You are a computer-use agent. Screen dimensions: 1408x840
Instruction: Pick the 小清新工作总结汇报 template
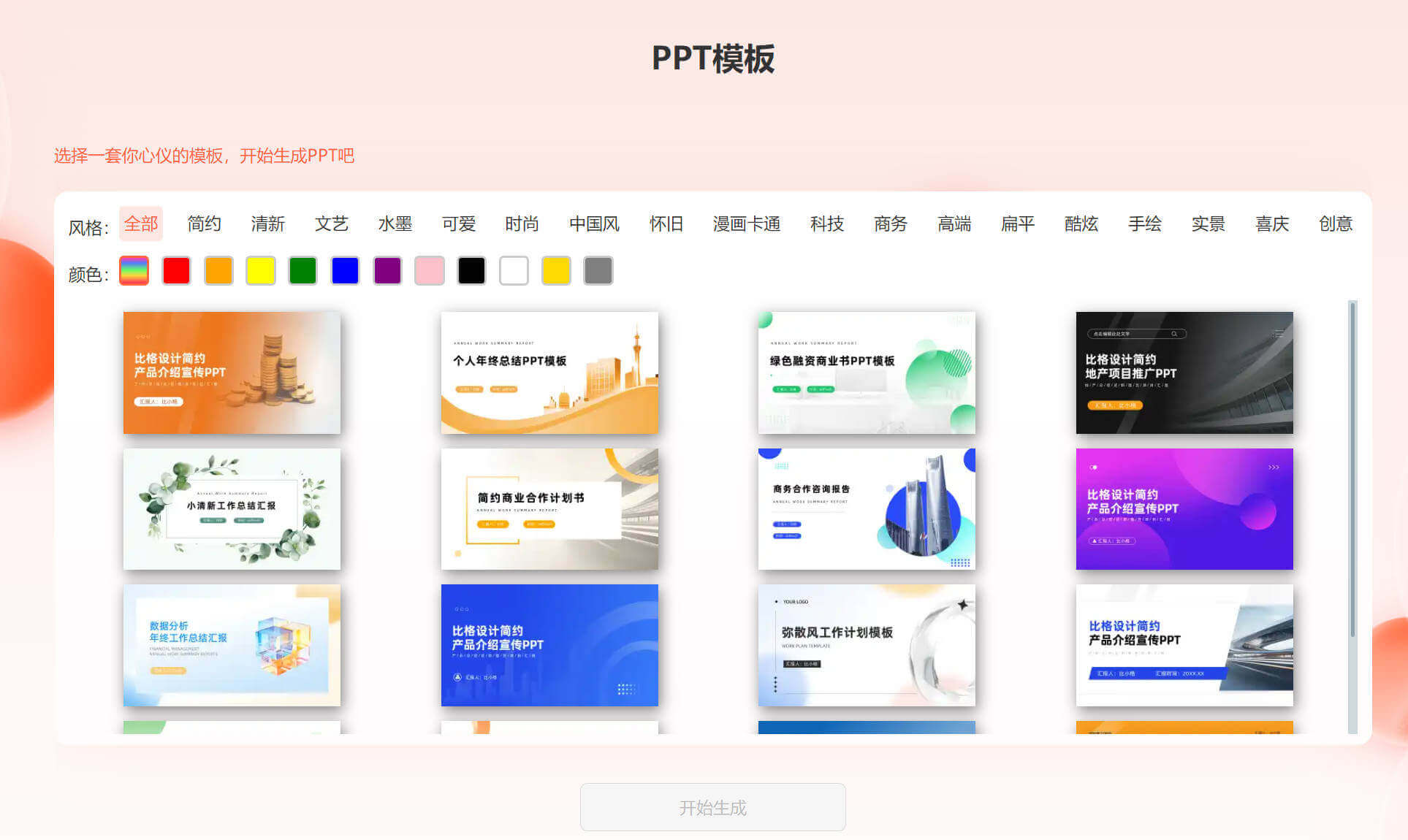point(232,509)
